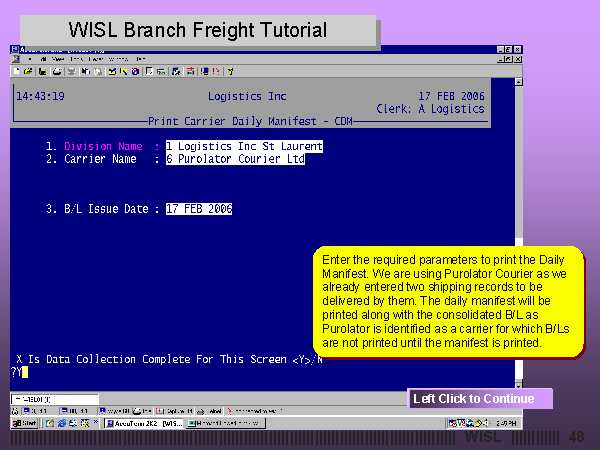The image size is (600, 450).
Task: Open the Window menu
Action: pos(118,59)
